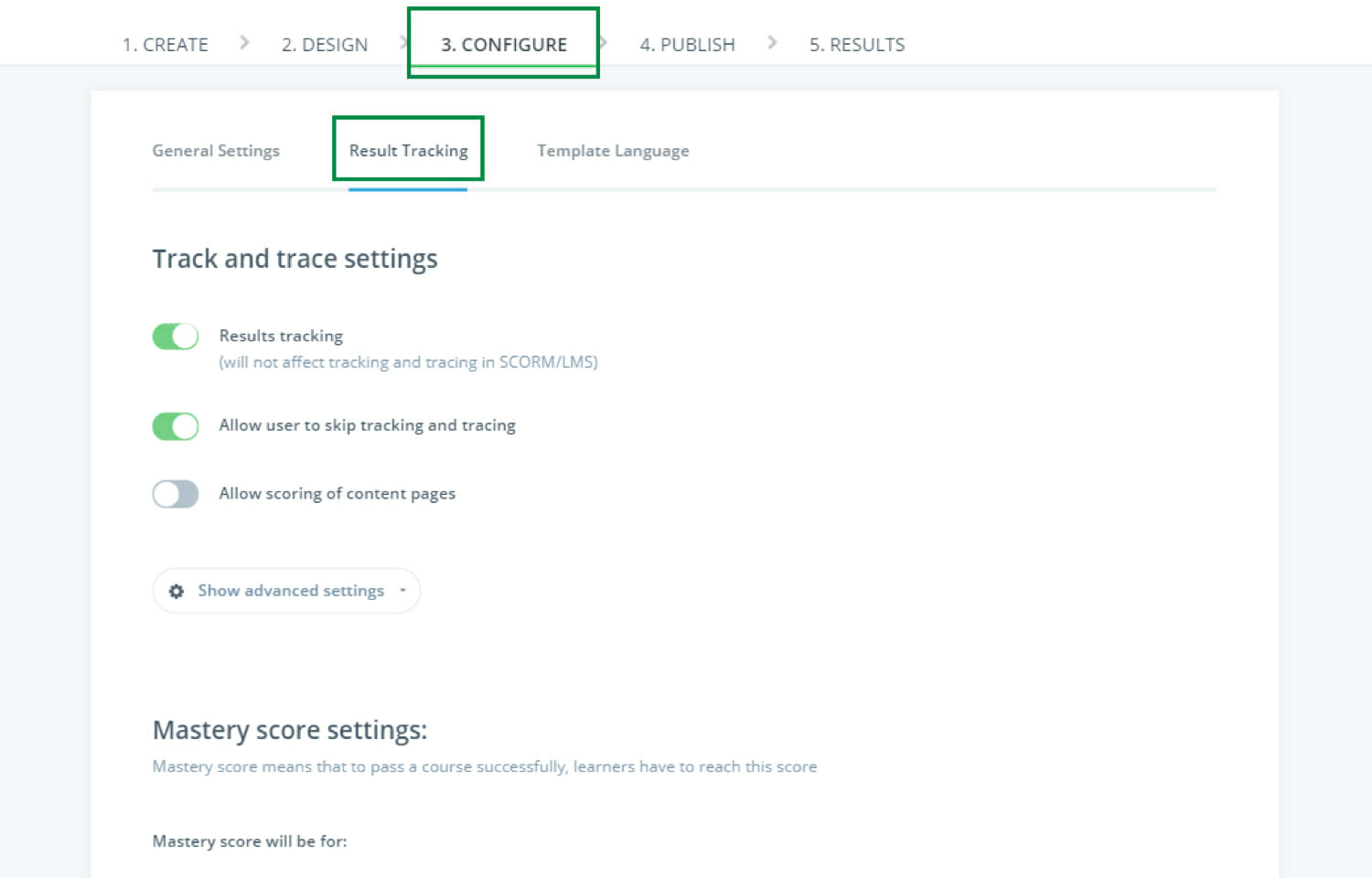This screenshot has width=1372, height=878.
Task: Click the Mastery score will be for label
Action: (x=250, y=841)
